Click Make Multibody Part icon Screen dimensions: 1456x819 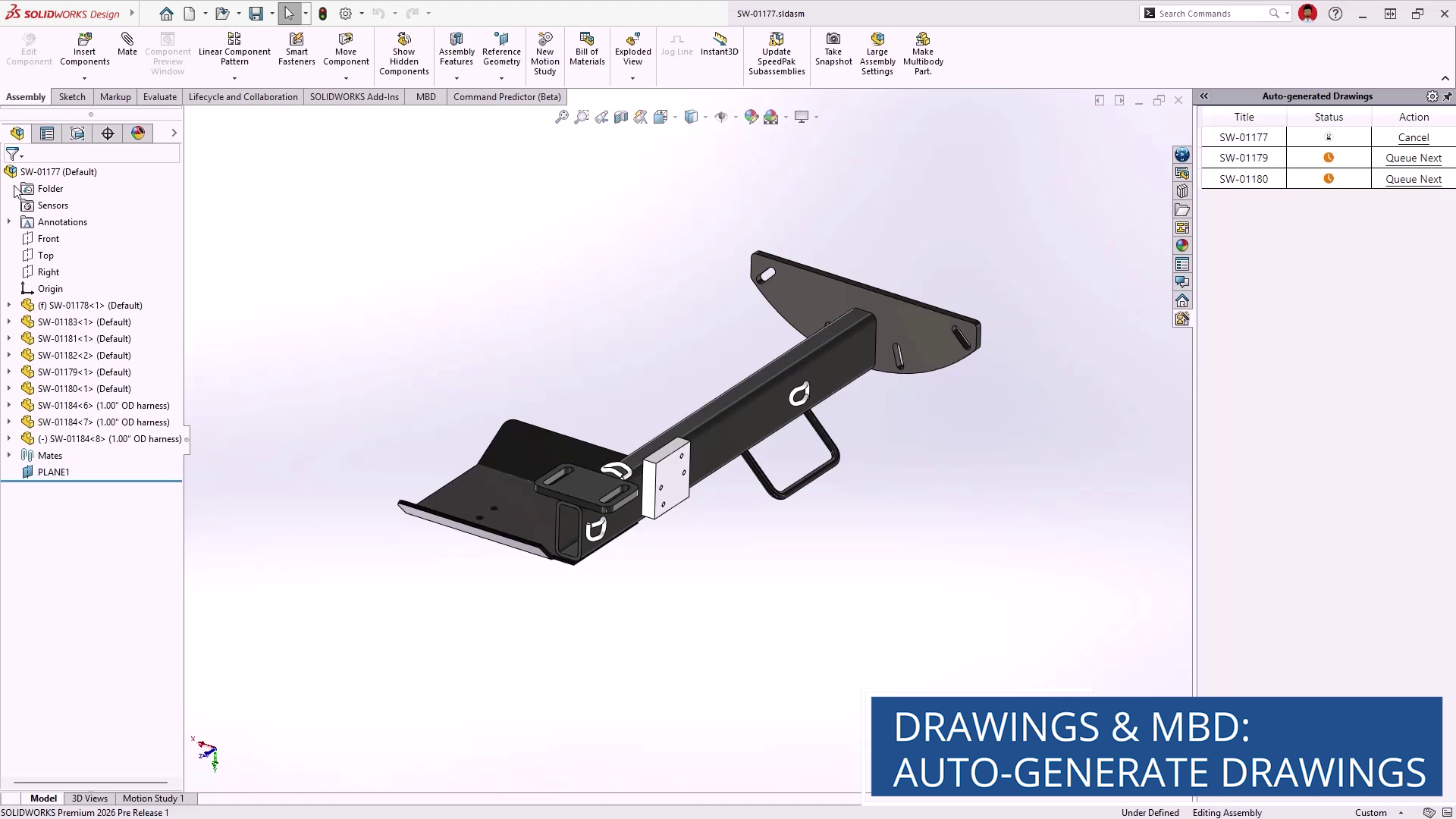coord(922,39)
